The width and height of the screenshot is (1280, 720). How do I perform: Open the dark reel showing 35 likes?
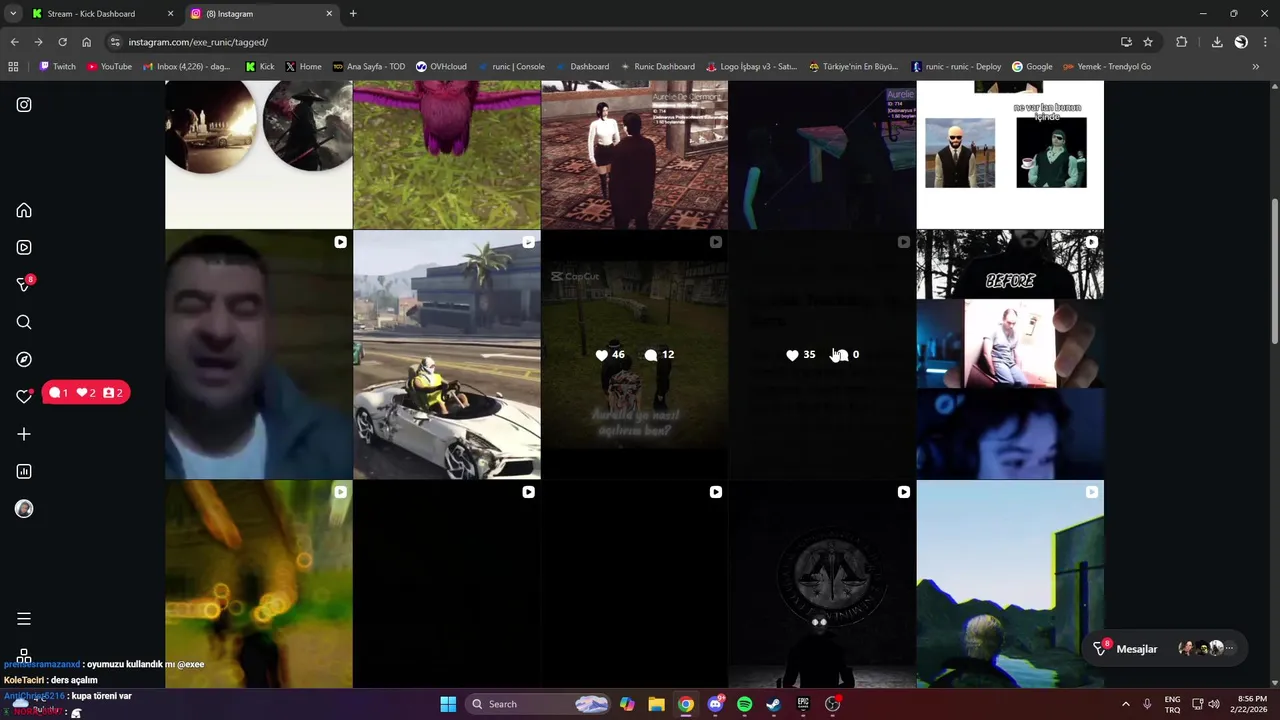[x=822, y=355]
